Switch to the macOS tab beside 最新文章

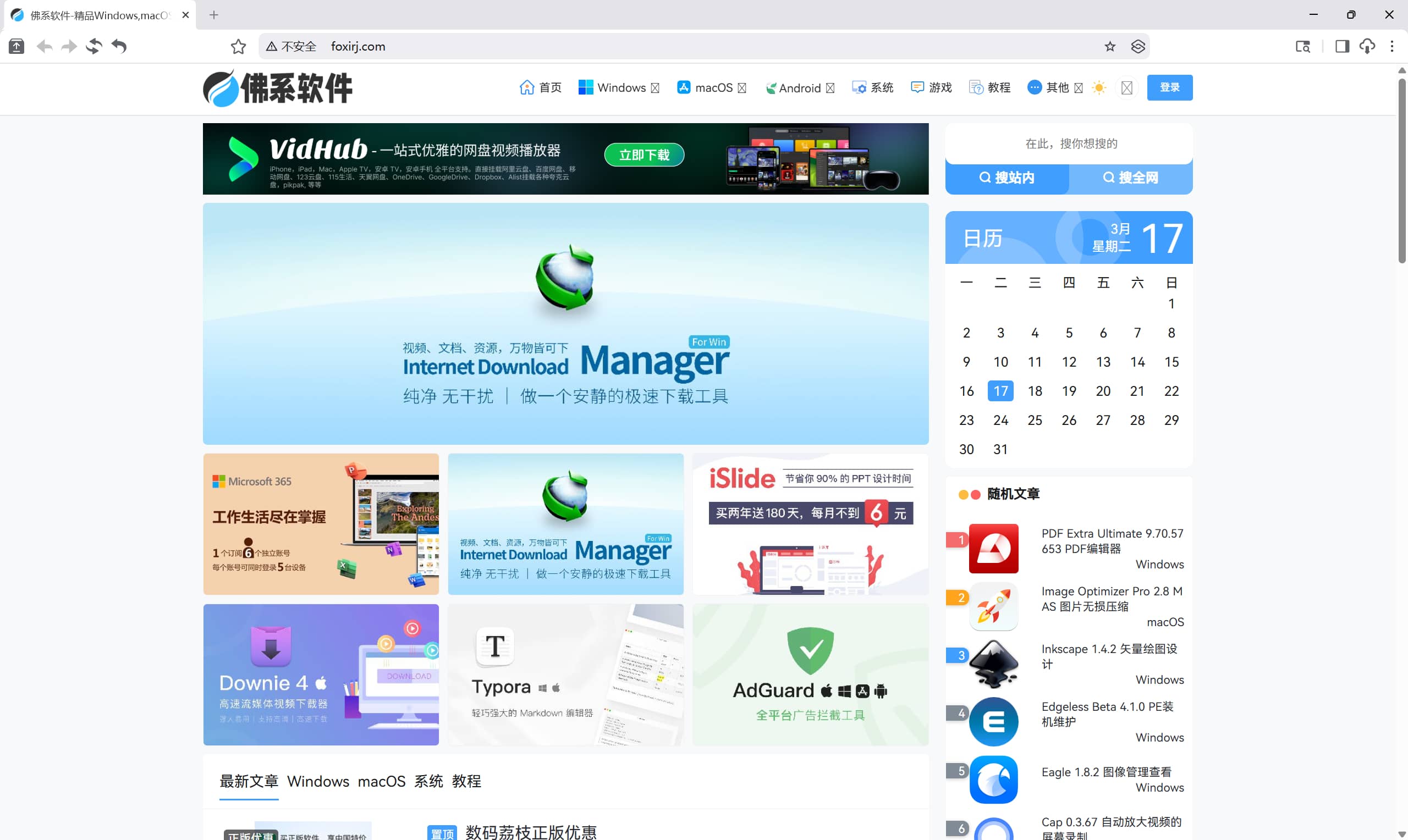point(382,781)
